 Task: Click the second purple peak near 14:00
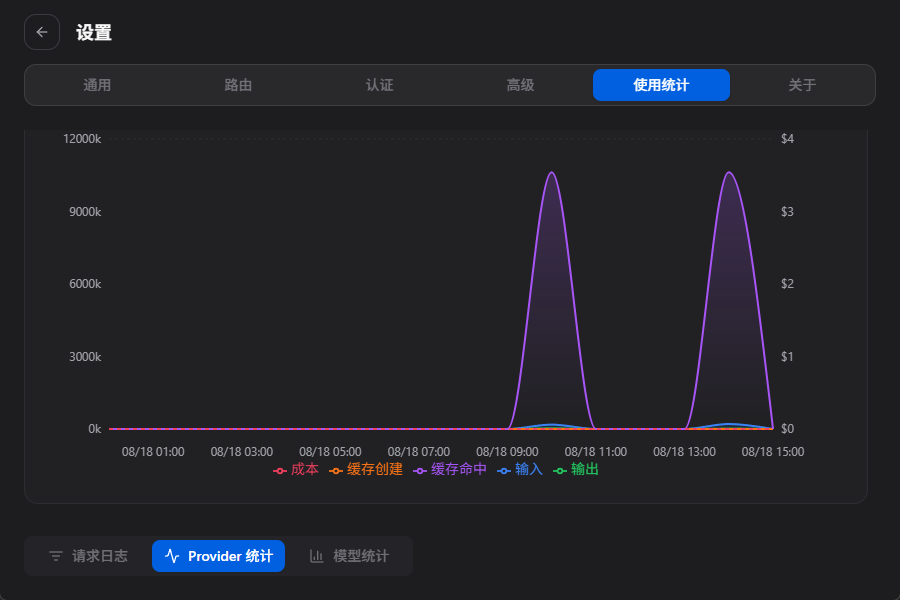tap(729, 172)
